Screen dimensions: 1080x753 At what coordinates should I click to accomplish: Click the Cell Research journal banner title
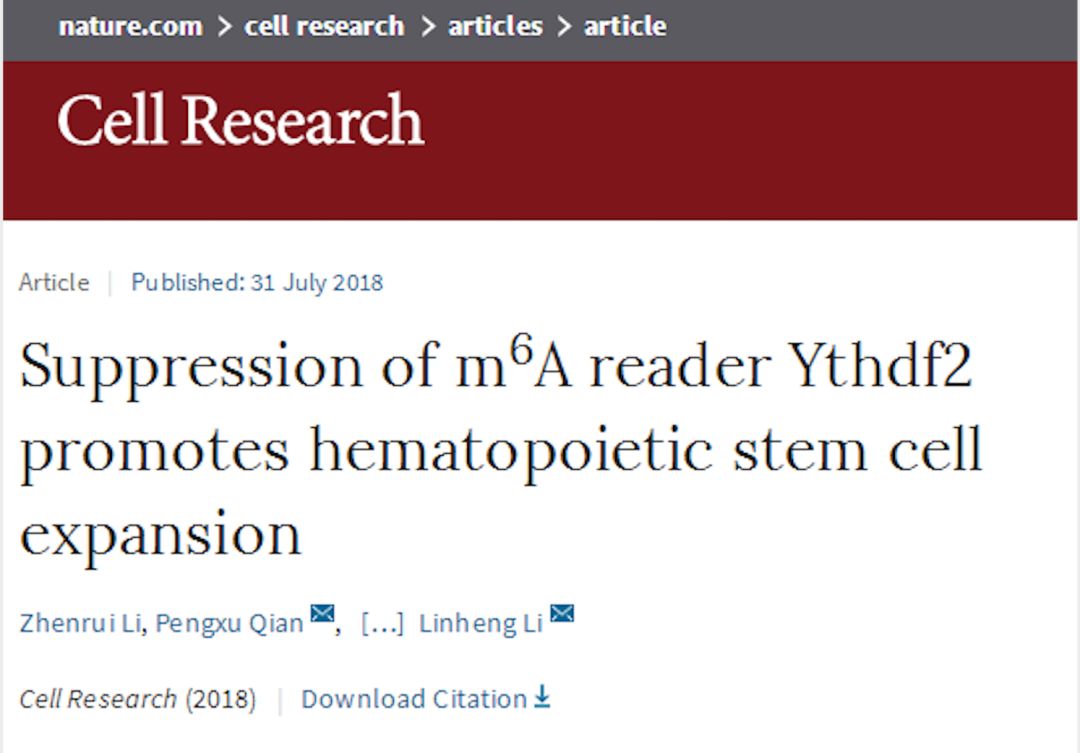click(240, 120)
